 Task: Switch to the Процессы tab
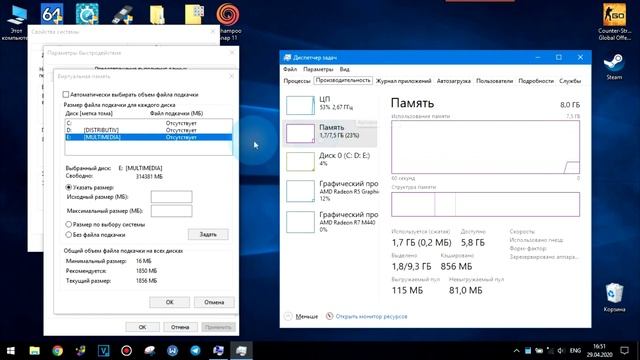[297, 81]
